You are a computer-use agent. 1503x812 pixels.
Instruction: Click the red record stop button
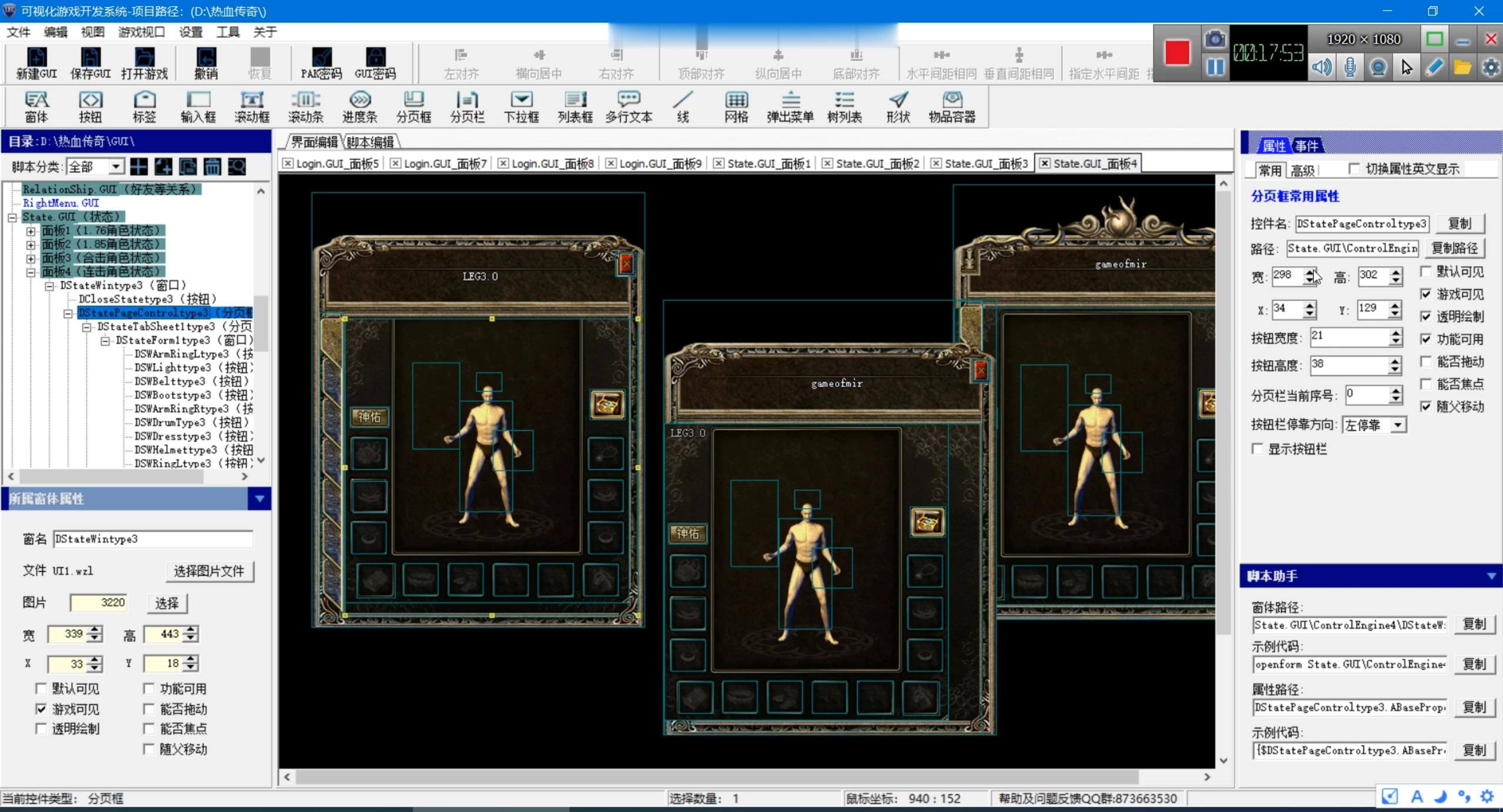point(1177,53)
